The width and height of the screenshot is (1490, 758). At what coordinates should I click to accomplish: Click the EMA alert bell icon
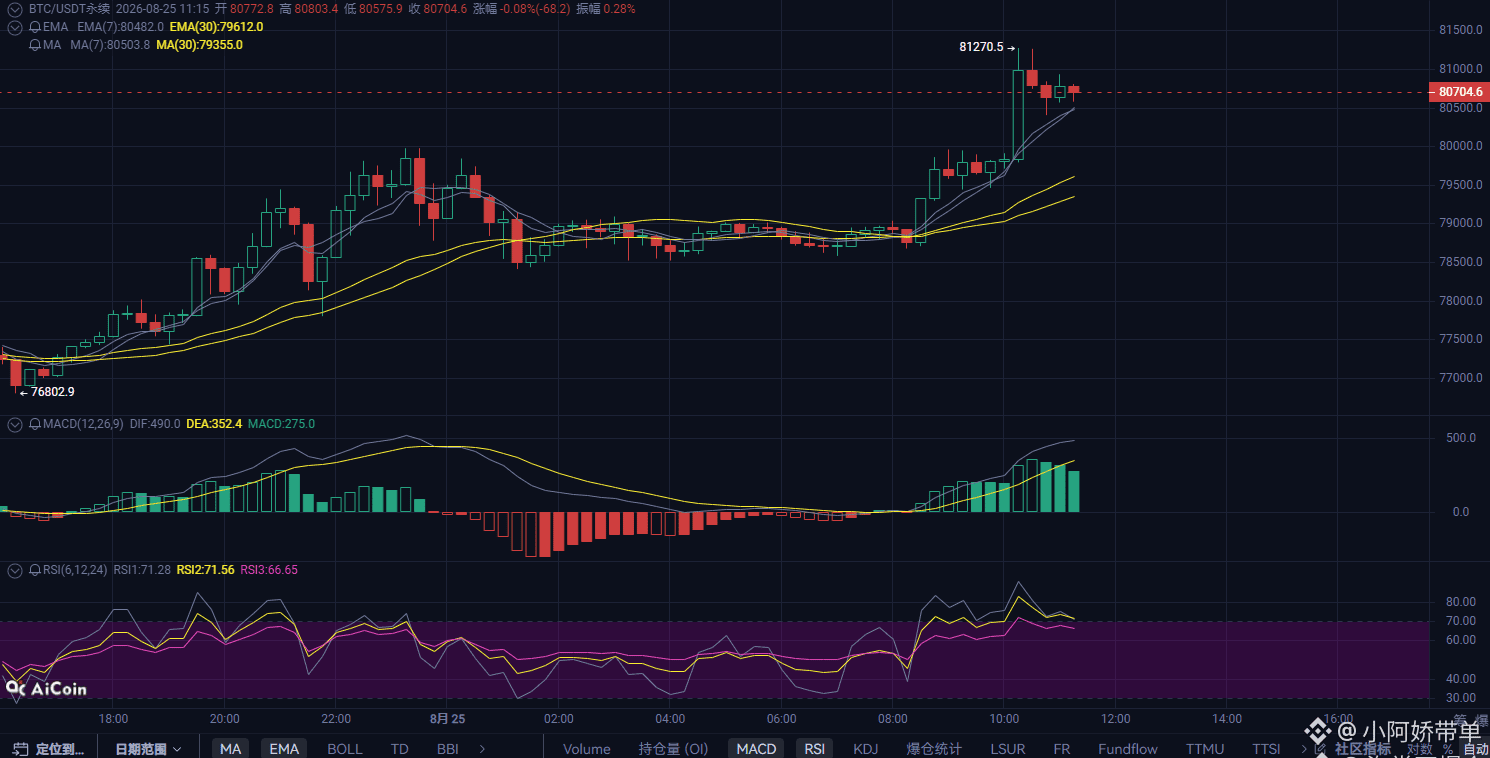click(36, 27)
